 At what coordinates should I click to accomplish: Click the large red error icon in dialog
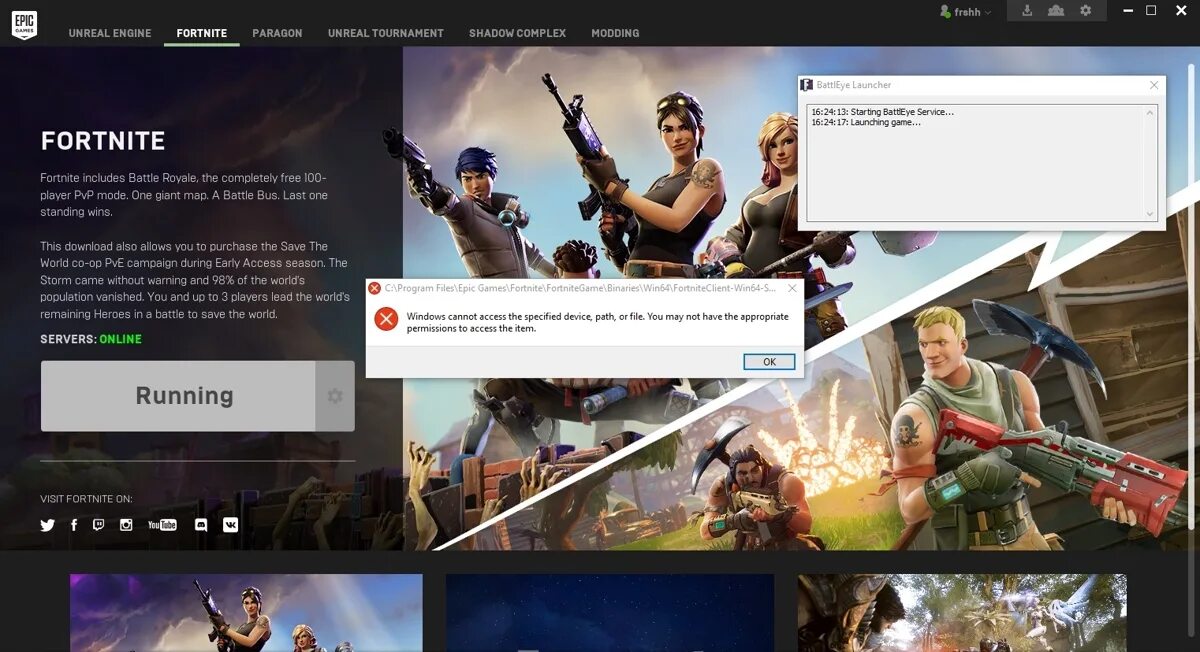[386, 320]
